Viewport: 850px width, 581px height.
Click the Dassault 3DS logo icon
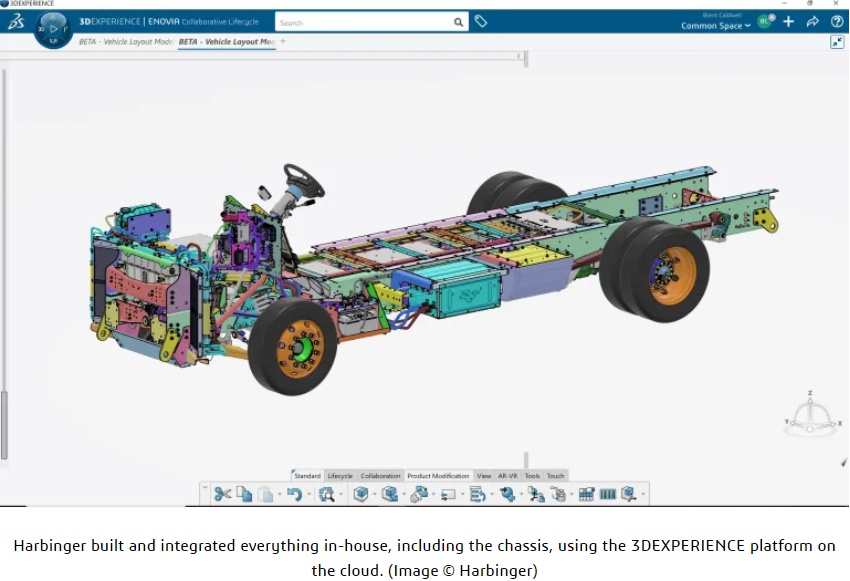coord(16,22)
